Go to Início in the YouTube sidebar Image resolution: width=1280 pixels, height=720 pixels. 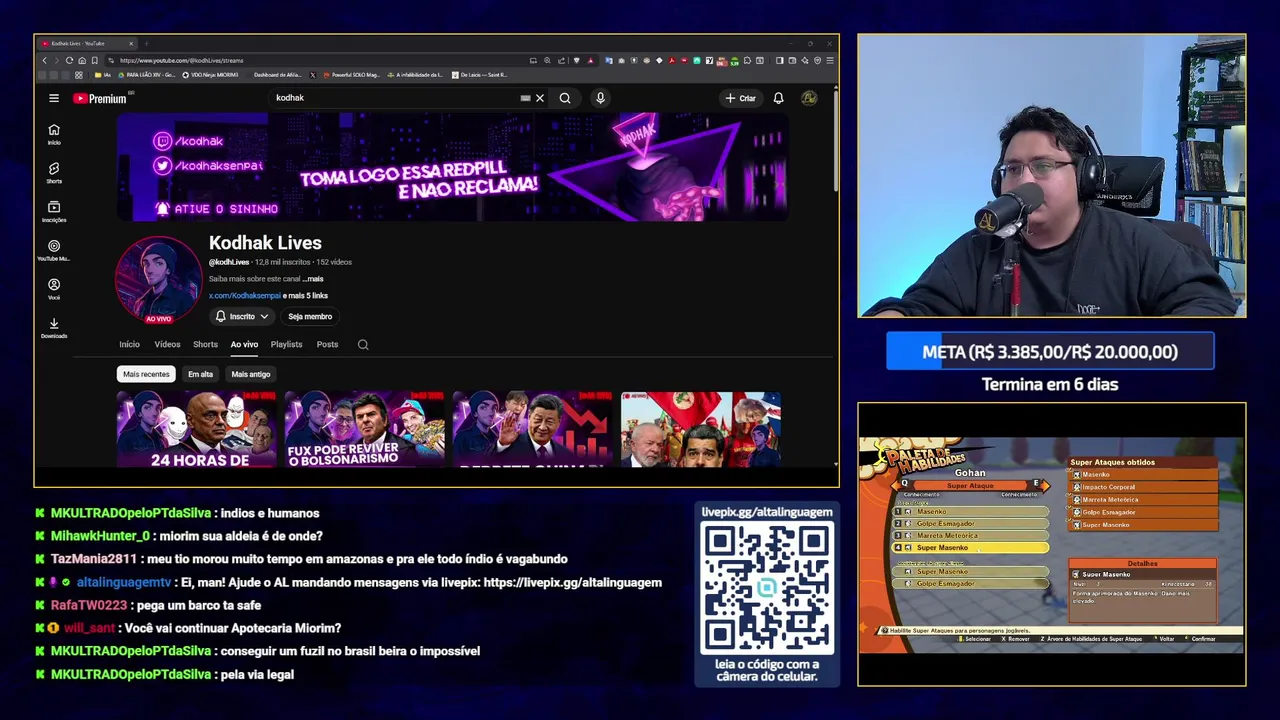tap(54, 133)
